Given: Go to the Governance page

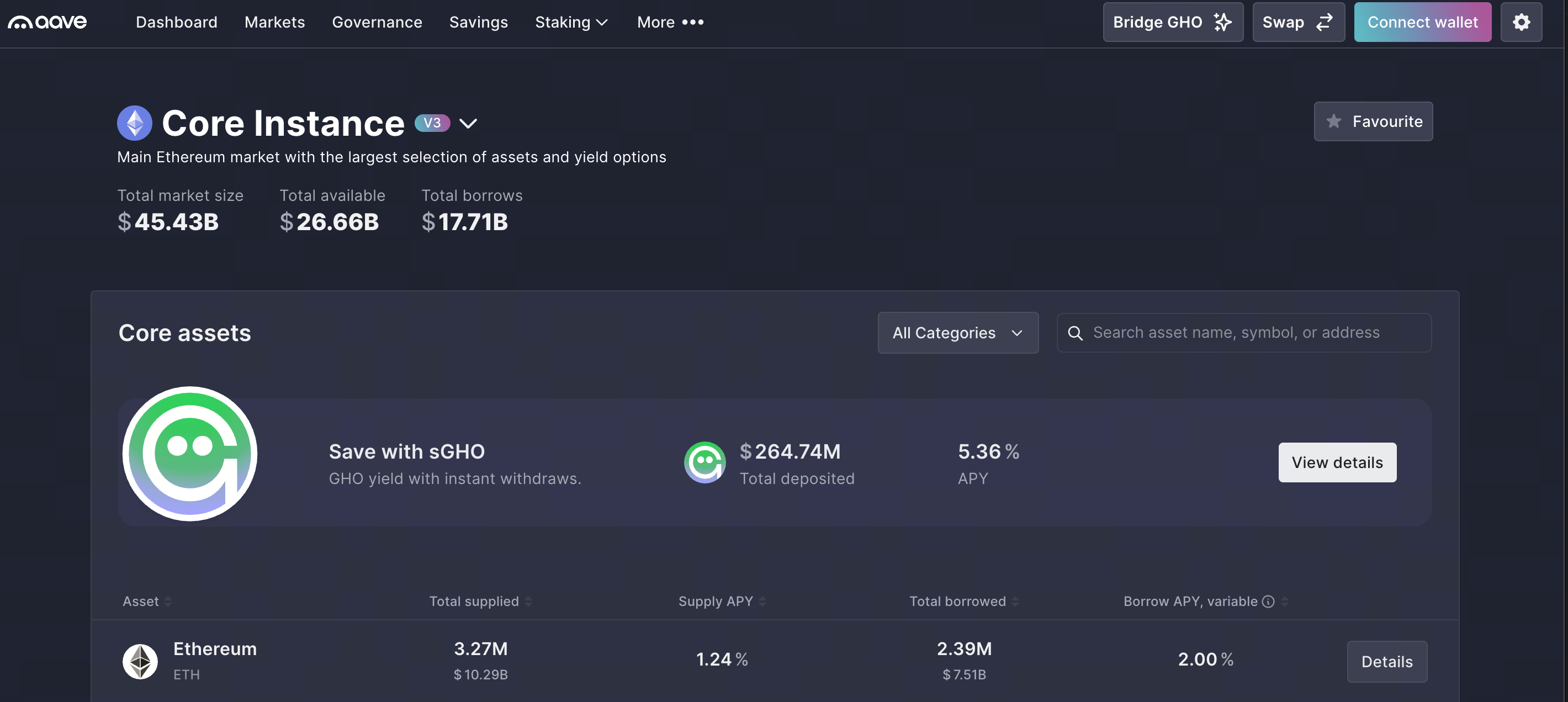Looking at the screenshot, I should click(x=377, y=22).
